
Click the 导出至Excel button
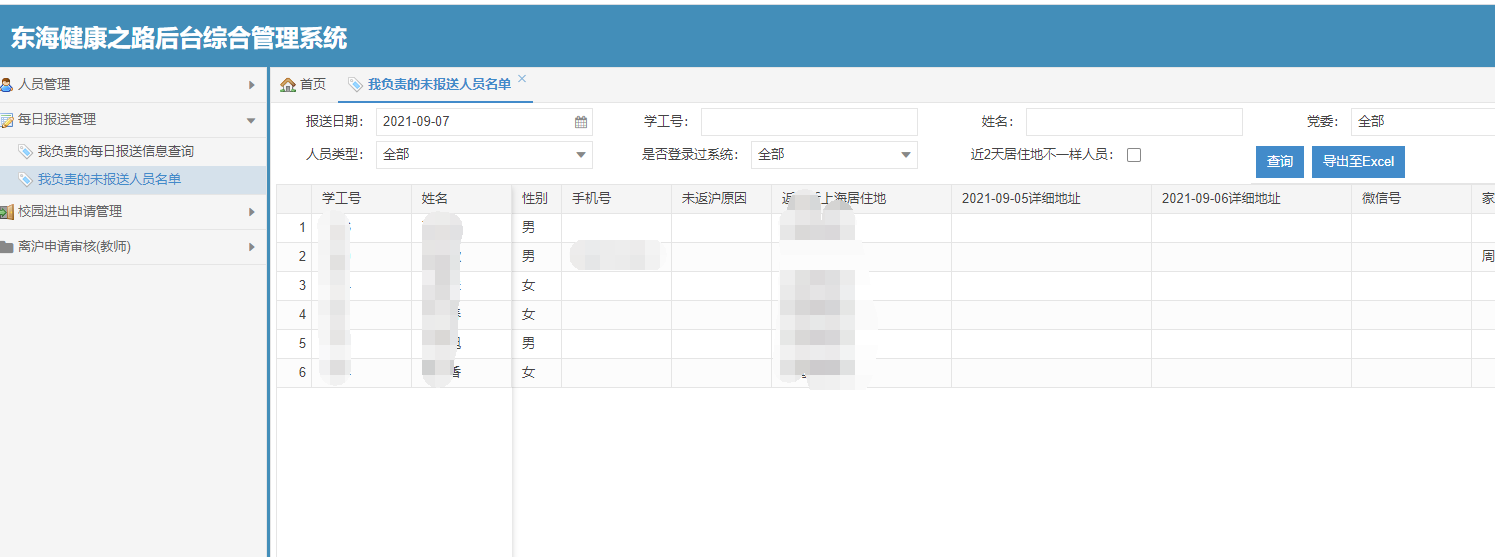pyautogui.click(x=1358, y=162)
